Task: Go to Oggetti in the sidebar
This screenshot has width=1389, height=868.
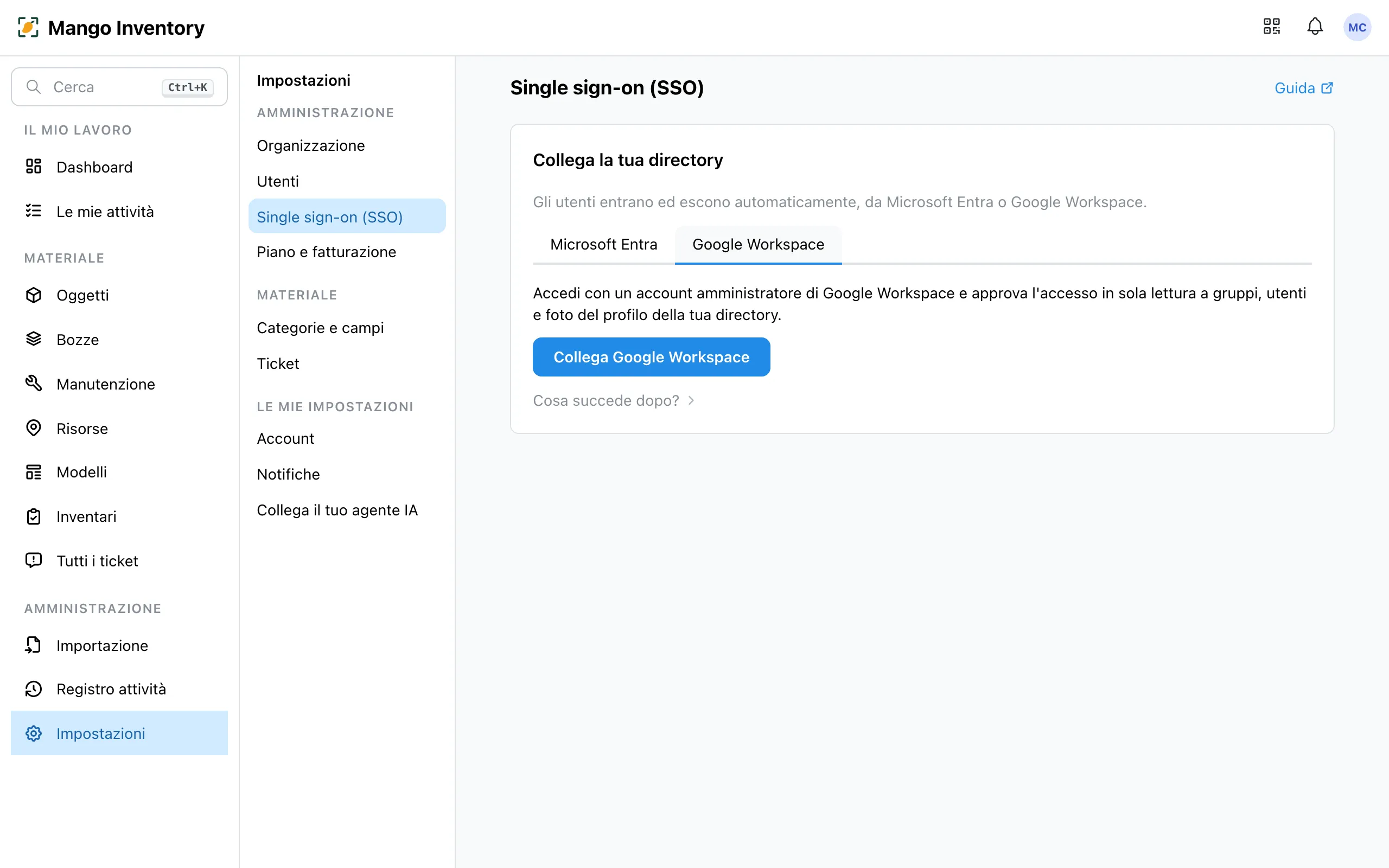Action: [119, 295]
